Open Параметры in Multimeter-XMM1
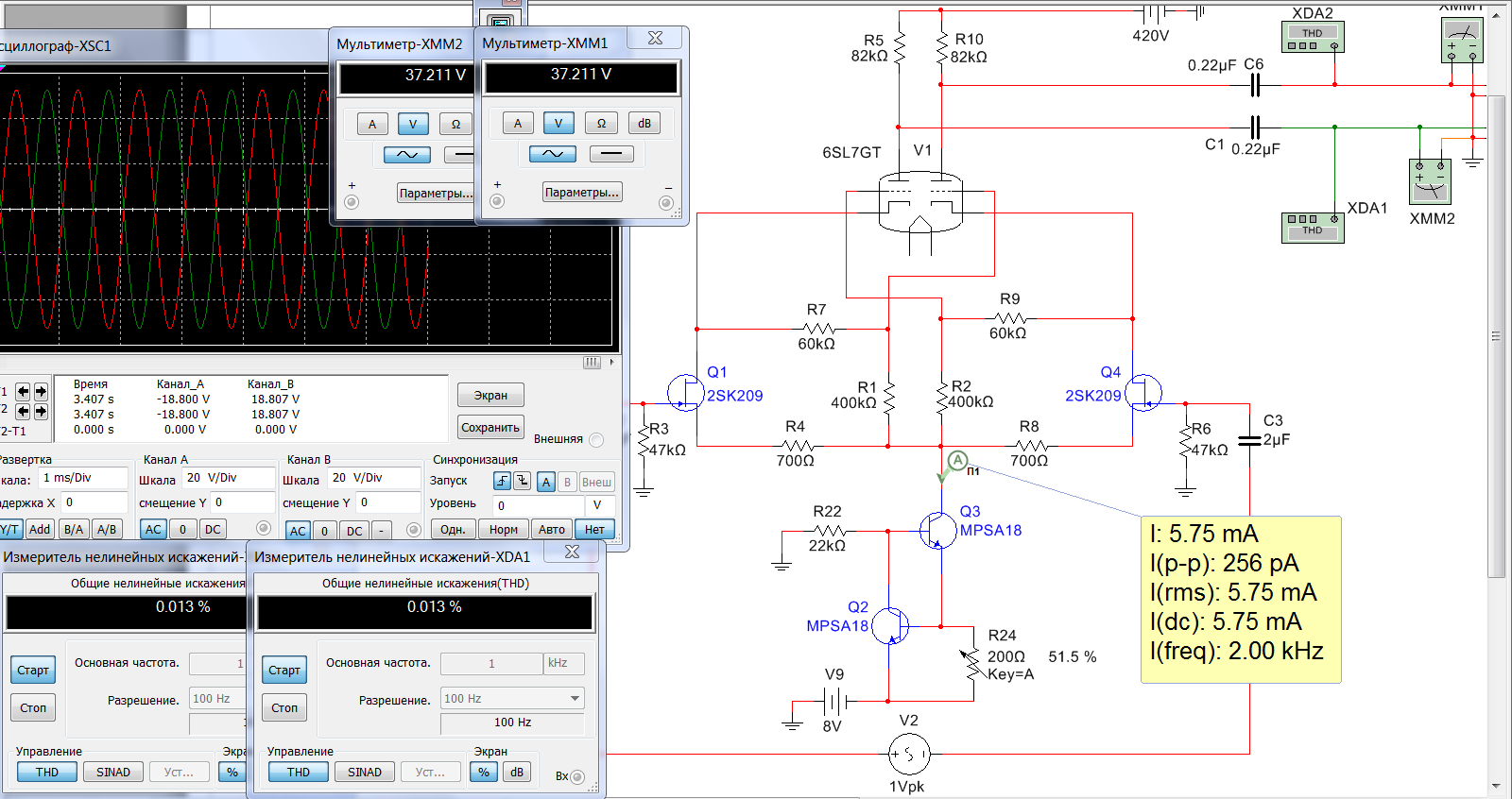This screenshot has width=1512, height=799. pyautogui.click(x=582, y=192)
